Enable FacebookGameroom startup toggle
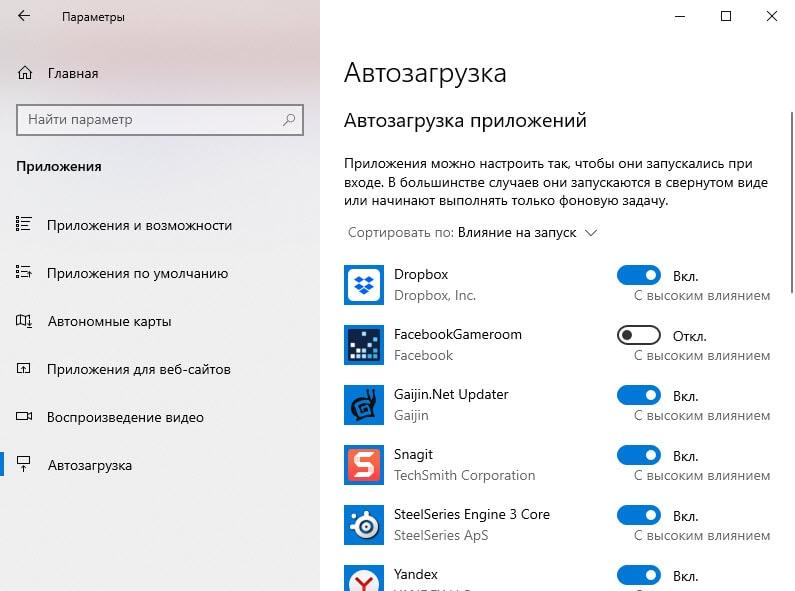Screen dimensions: 795x591 (639, 335)
